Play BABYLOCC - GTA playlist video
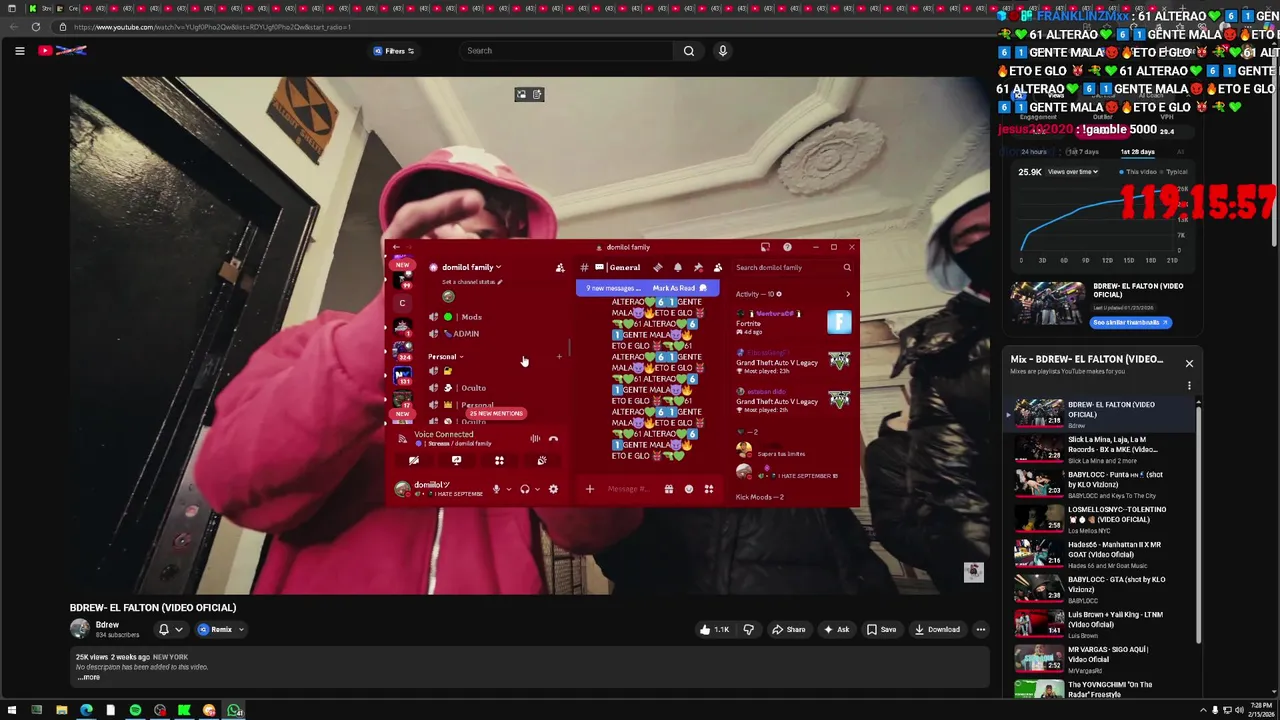Viewport: 1280px width, 720px height. point(1100,588)
